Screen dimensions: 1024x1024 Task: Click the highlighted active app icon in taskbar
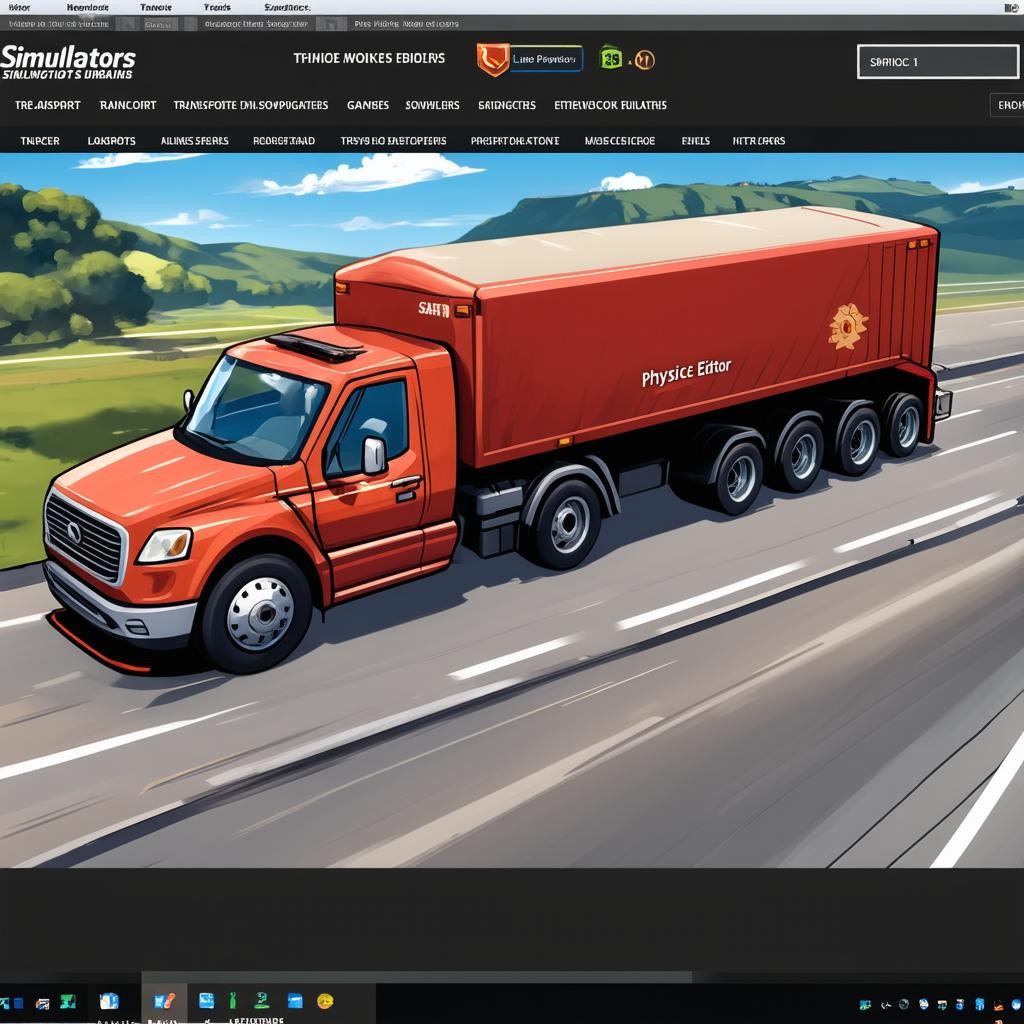point(164,1001)
